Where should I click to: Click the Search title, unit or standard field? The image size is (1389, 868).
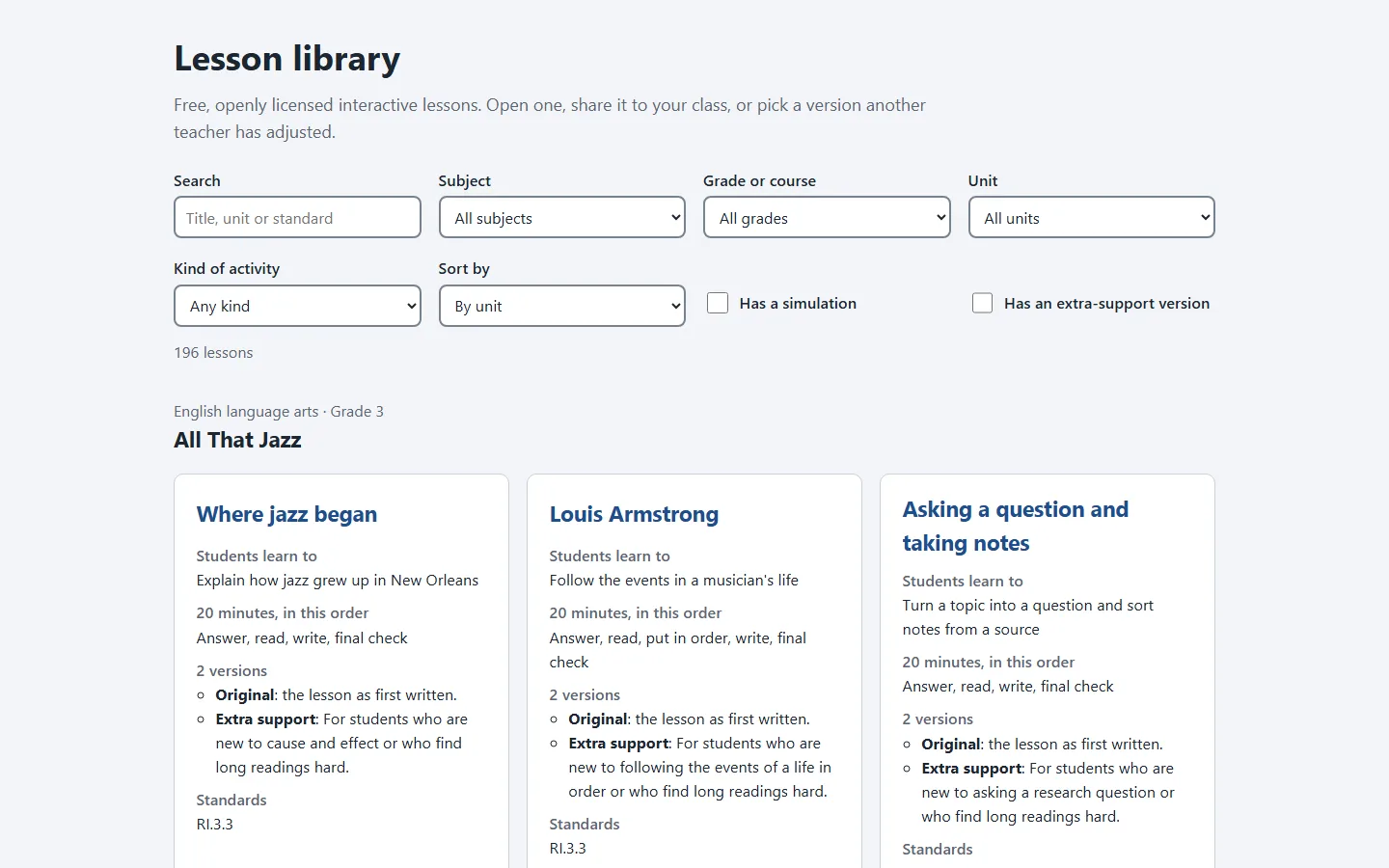point(297,217)
